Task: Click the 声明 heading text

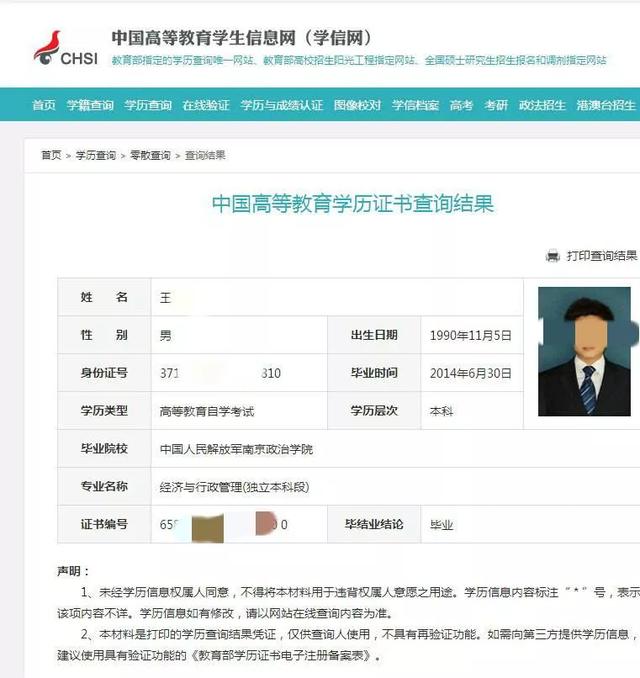Action: (x=73, y=571)
